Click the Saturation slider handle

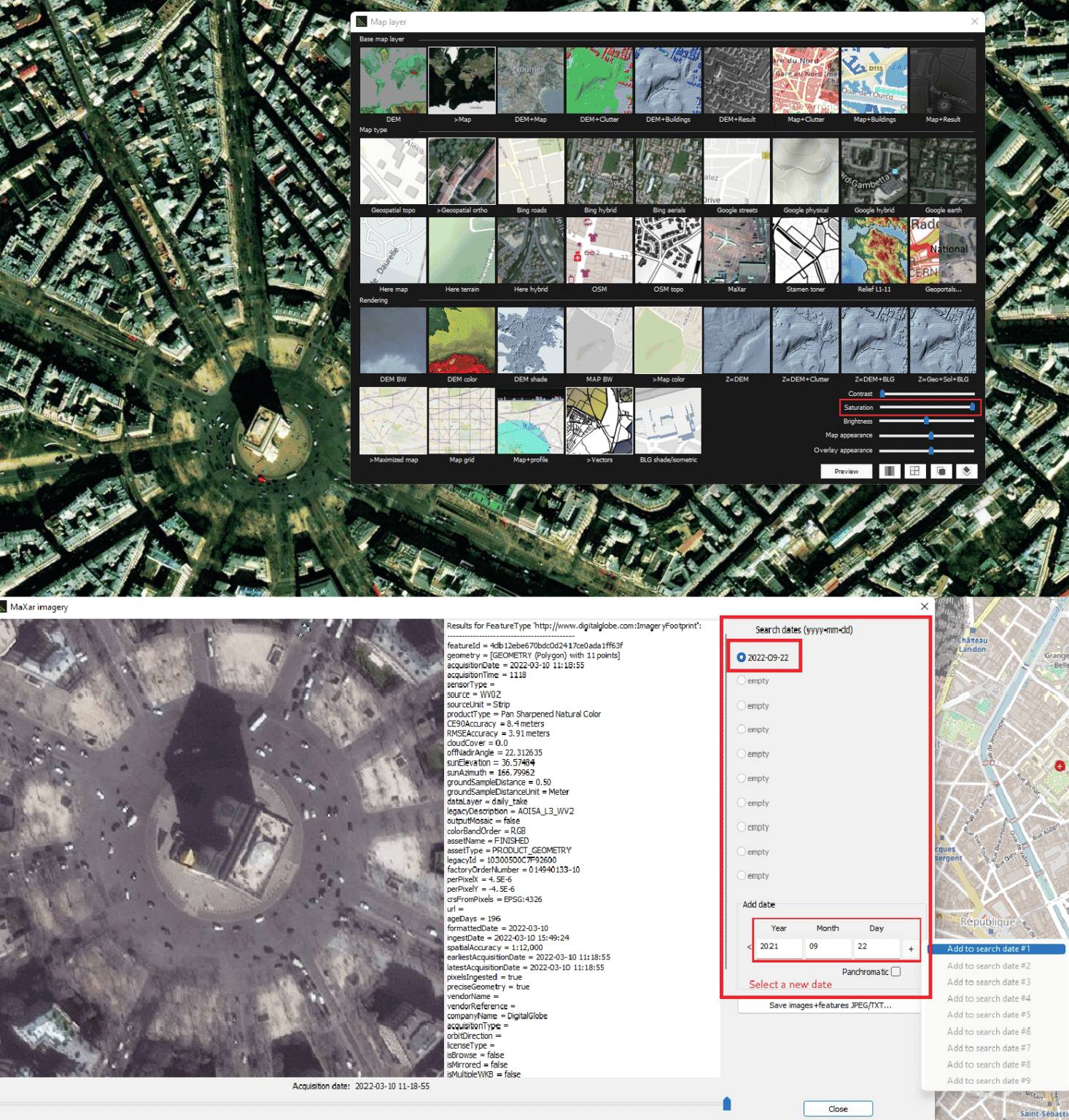[x=971, y=407]
